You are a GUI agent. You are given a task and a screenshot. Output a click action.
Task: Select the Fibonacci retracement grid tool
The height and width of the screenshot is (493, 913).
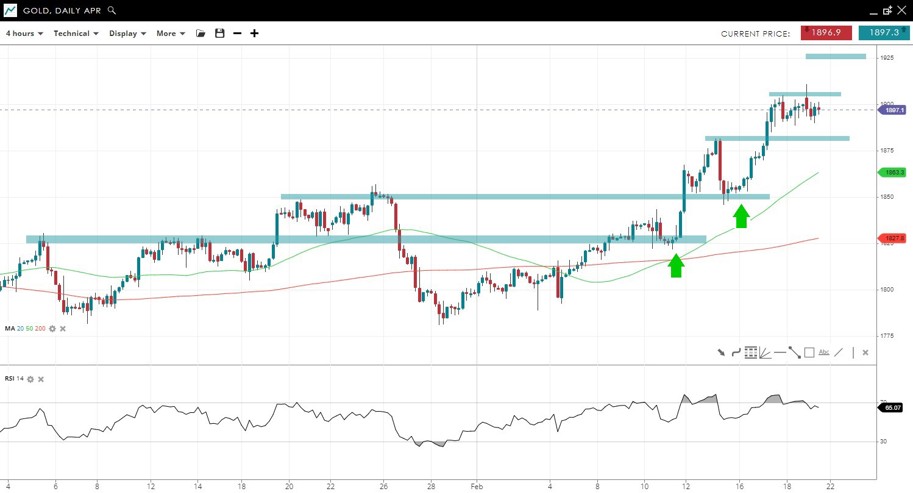[750, 352]
